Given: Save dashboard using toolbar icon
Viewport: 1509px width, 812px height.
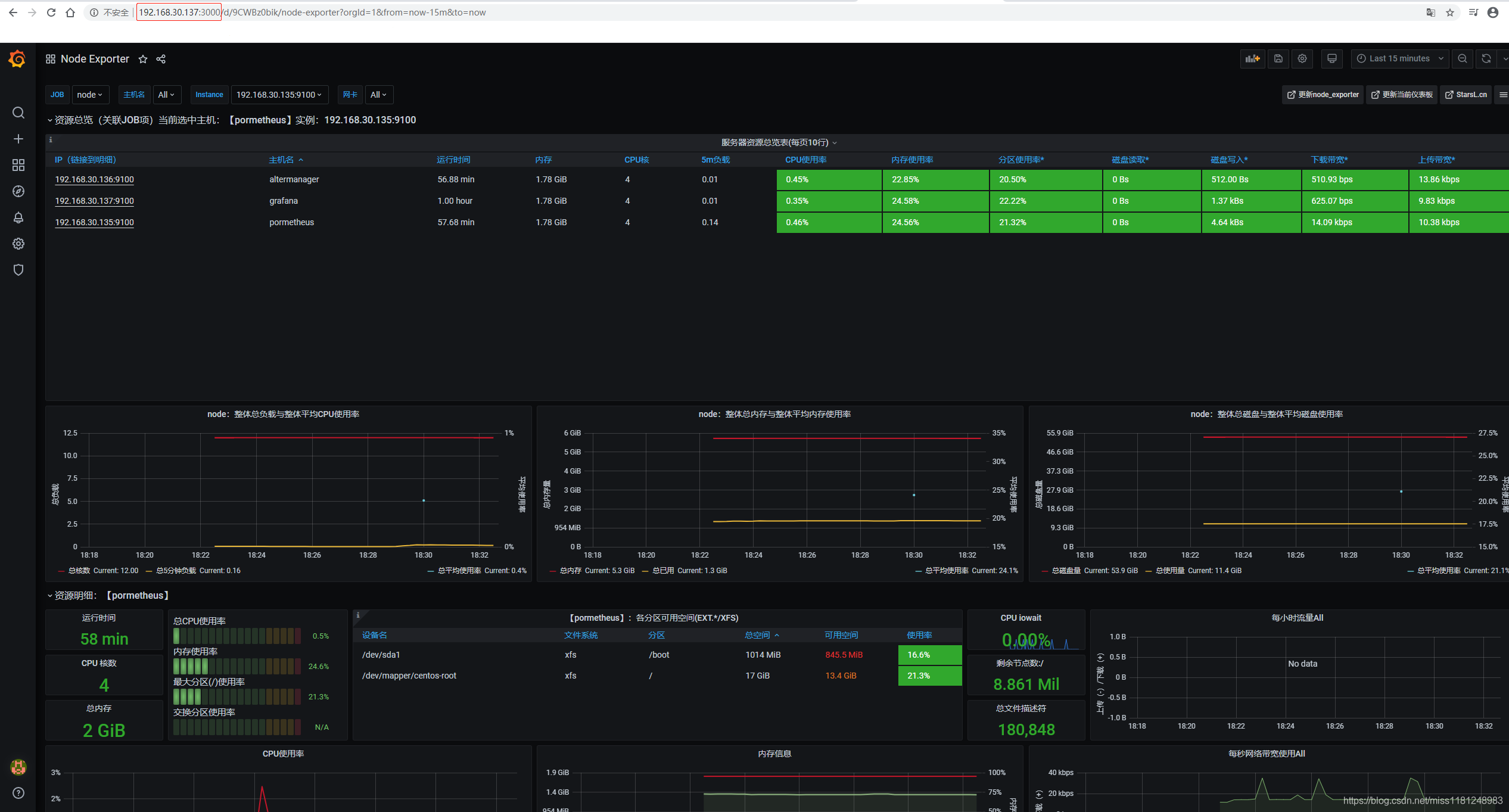Looking at the screenshot, I should tap(1278, 58).
